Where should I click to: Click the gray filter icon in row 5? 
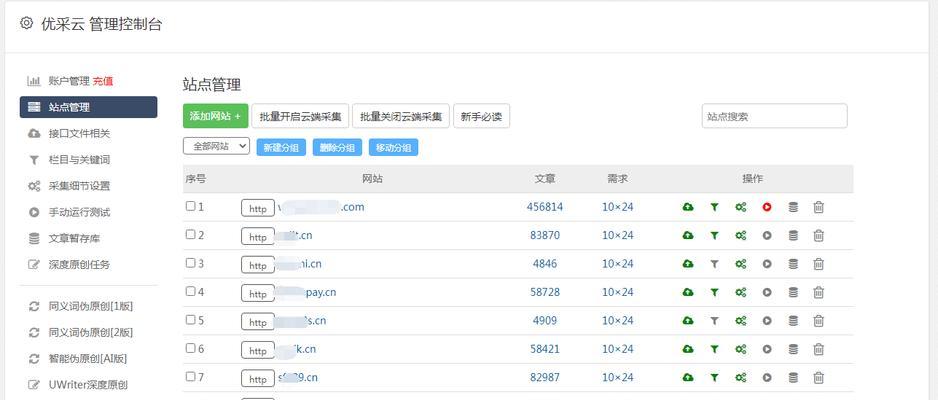[714, 320]
